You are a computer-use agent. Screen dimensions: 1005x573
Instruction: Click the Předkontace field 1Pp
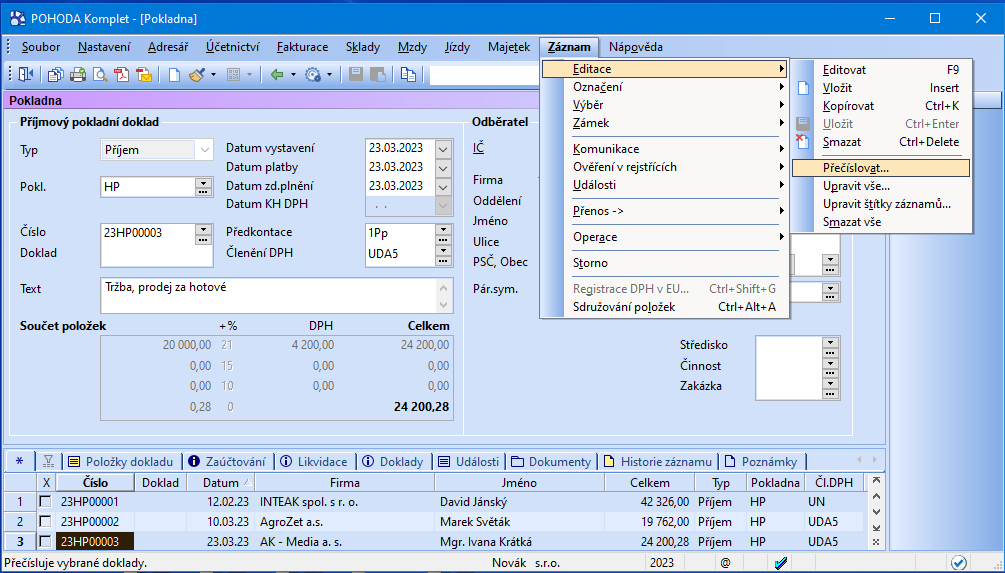(x=400, y=233)
